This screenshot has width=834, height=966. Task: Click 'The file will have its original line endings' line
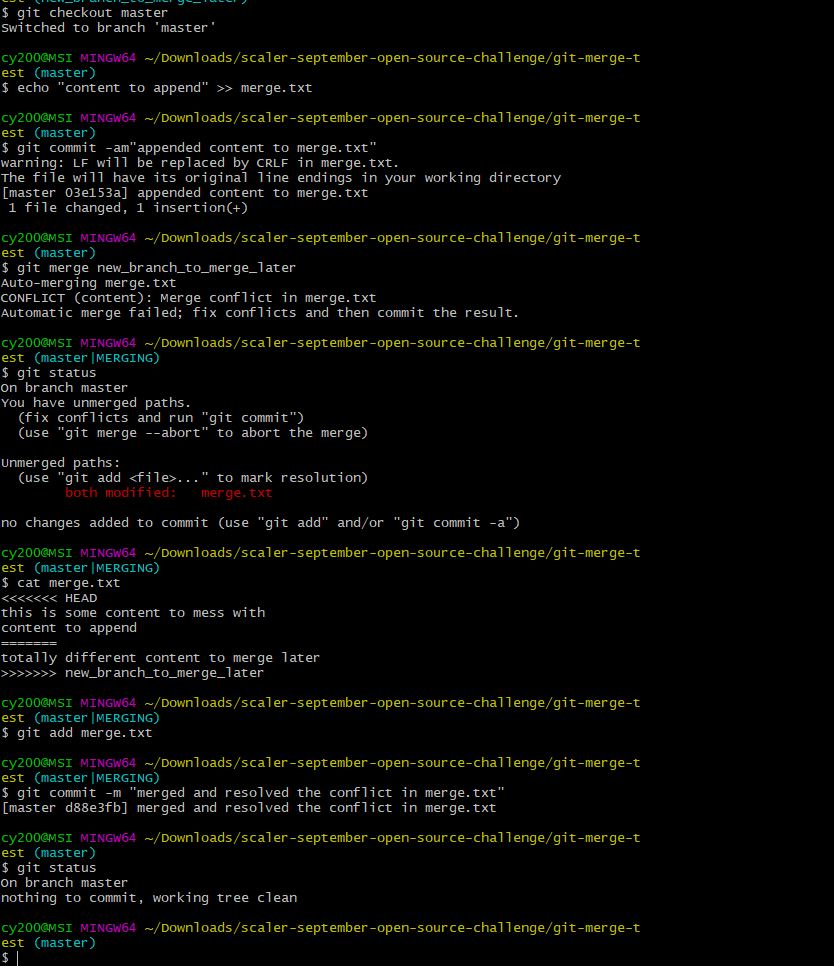[x=281, y=178]
